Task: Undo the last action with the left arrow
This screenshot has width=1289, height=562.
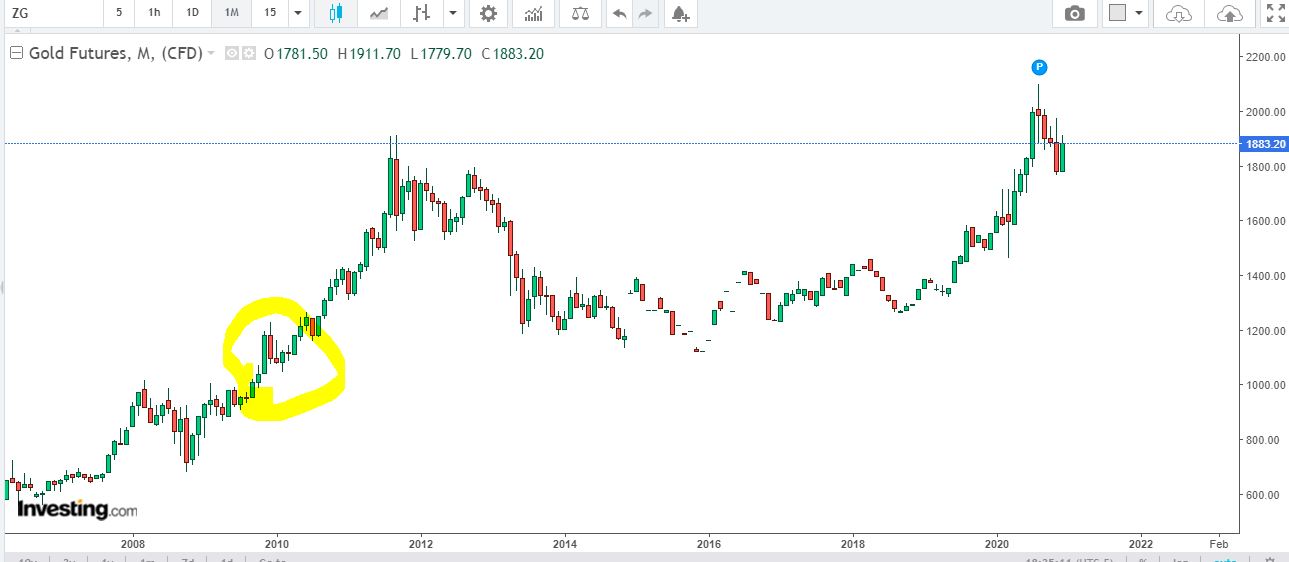Action: point(620,13)
